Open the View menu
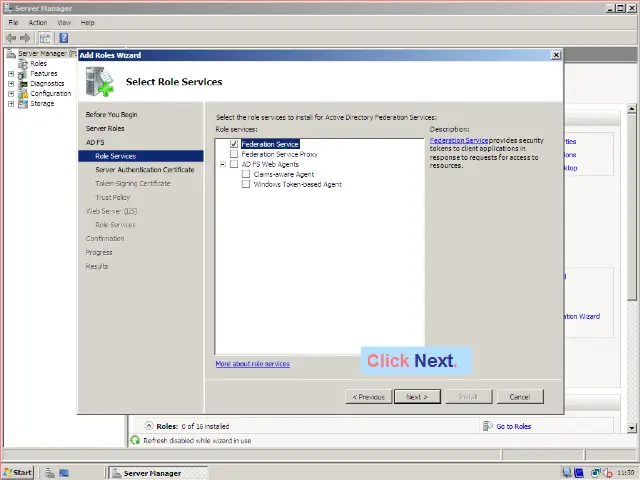Image resolution: width=640 pixels, height=480 pixels. (x=64, y=22)
